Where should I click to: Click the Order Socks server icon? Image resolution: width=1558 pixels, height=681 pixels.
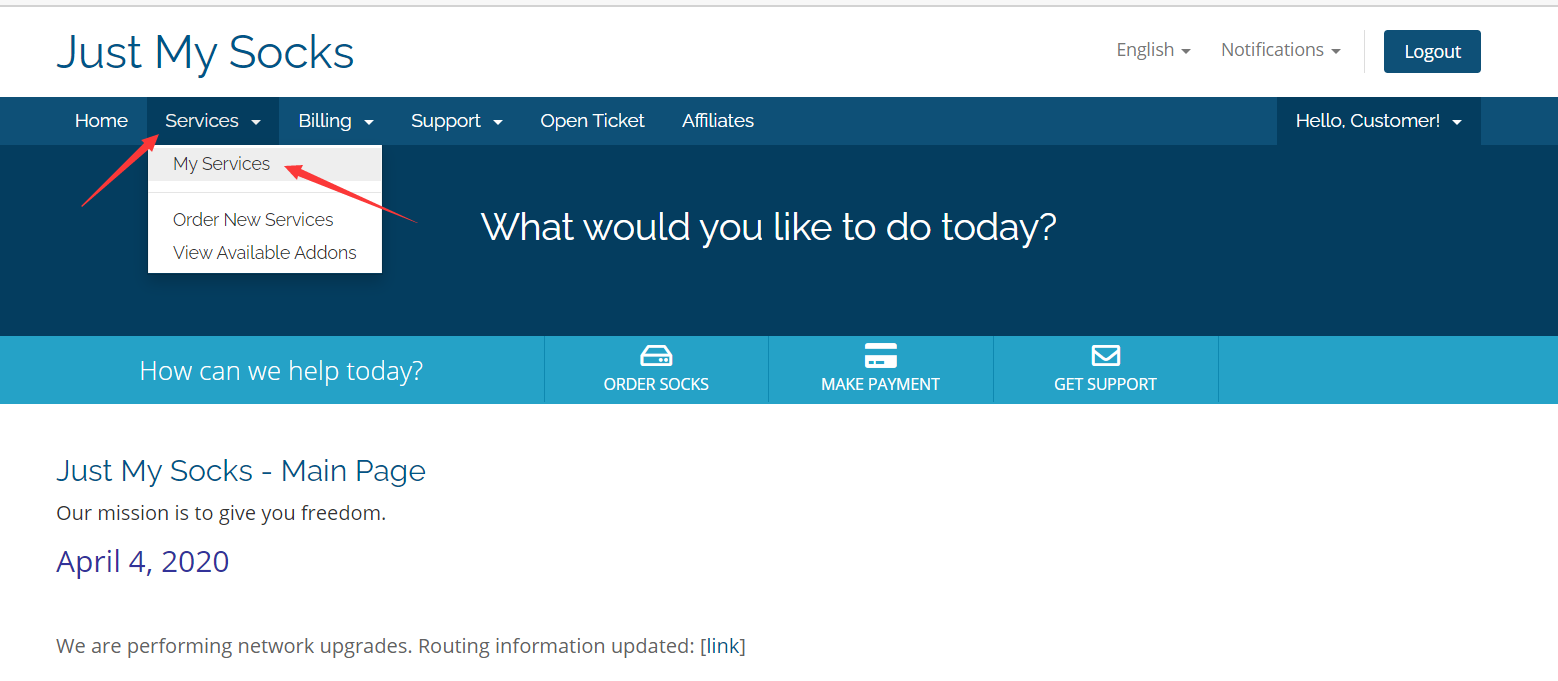(656, 356)
